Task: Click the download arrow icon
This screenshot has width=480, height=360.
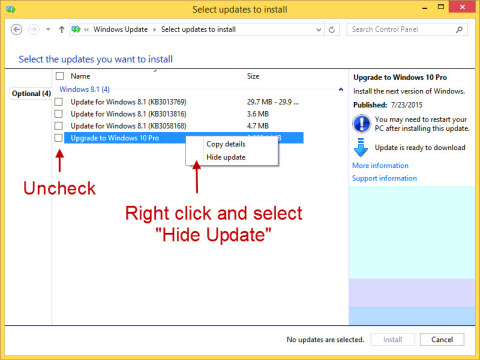Action: point(361,148)
